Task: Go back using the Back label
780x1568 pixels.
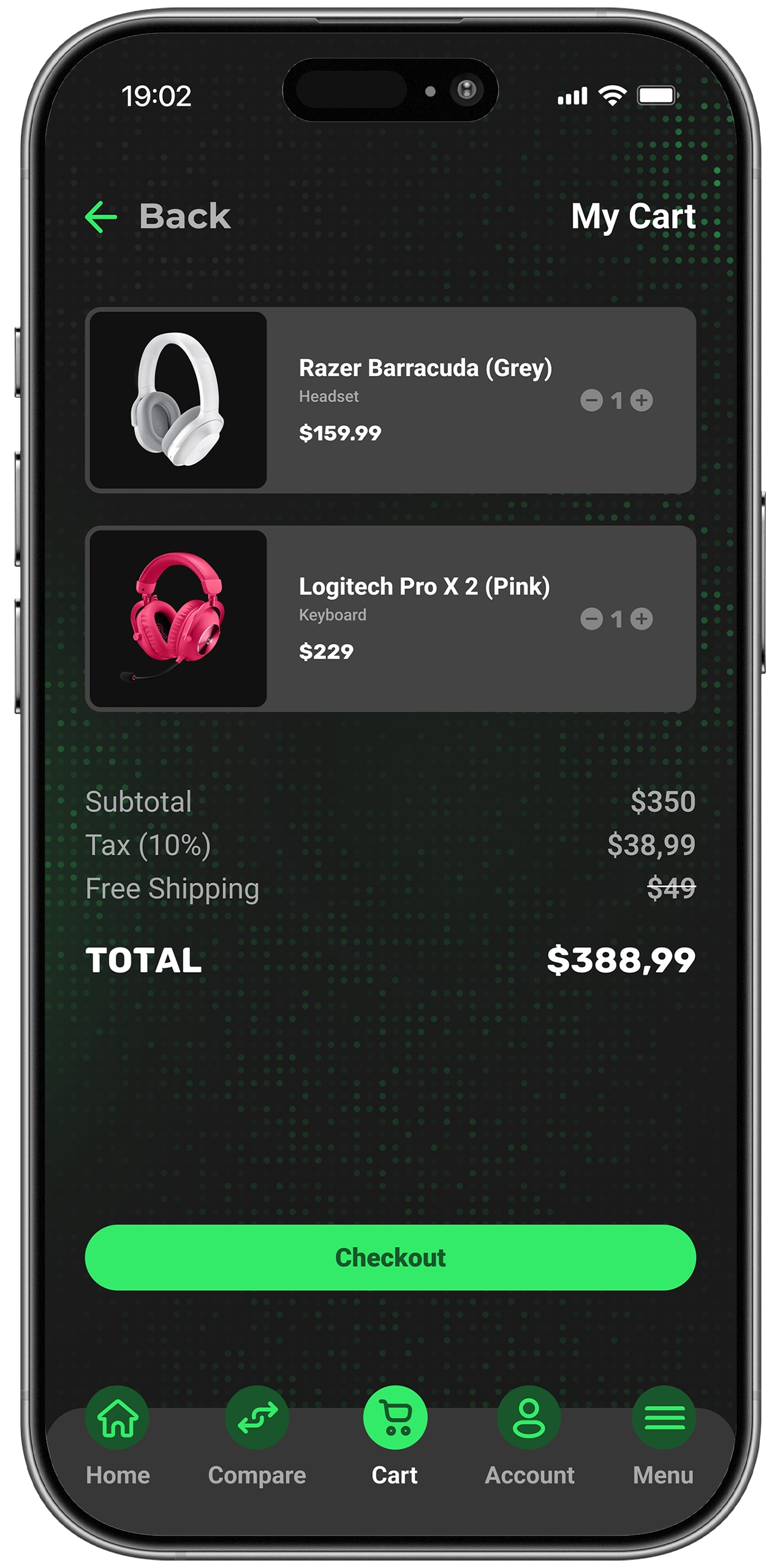Action: (185, 216)
